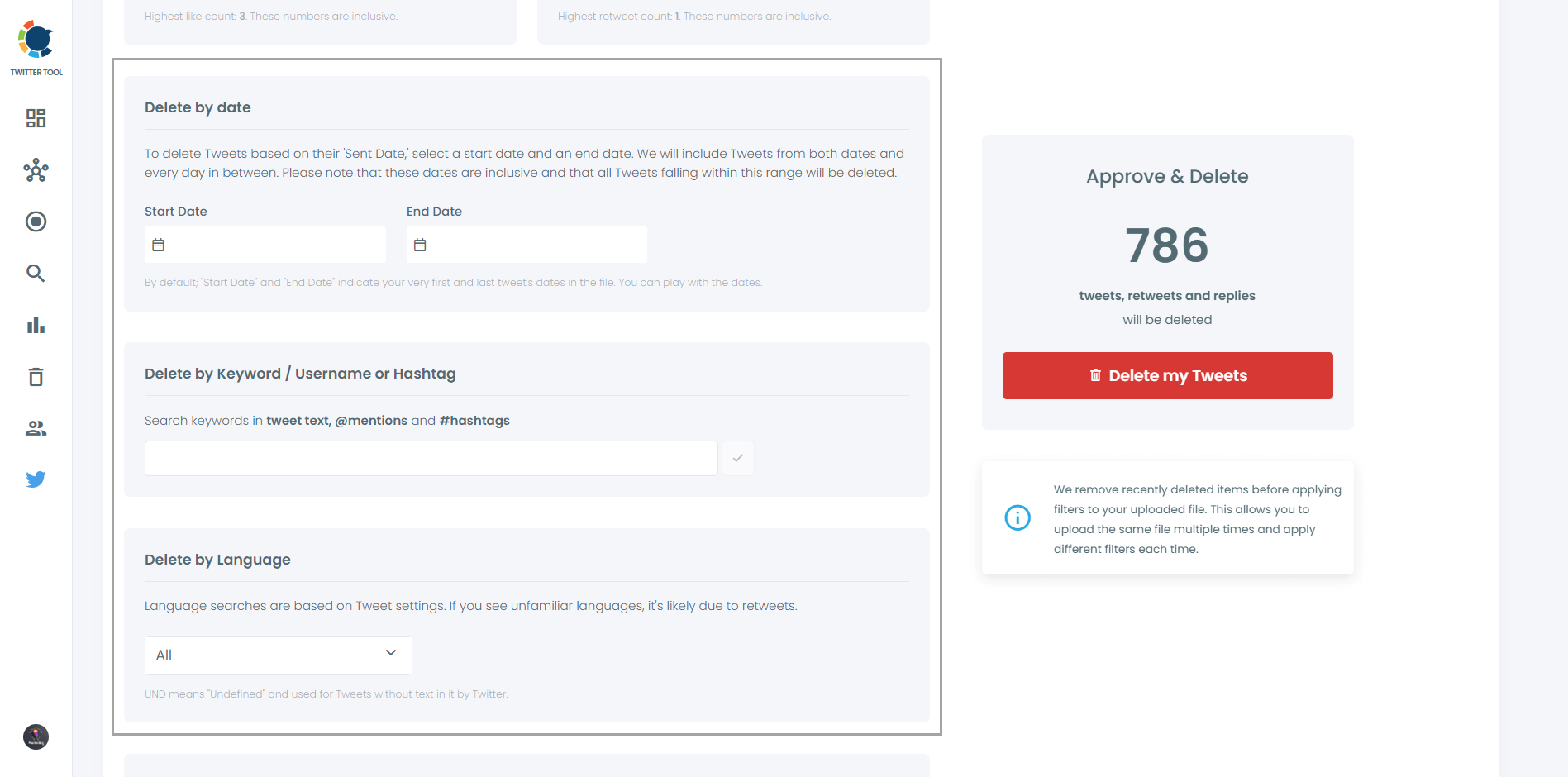View analytics via the bar chart icon
Image resolution: width=1568 pixels, height=777 pixels.
36,325
